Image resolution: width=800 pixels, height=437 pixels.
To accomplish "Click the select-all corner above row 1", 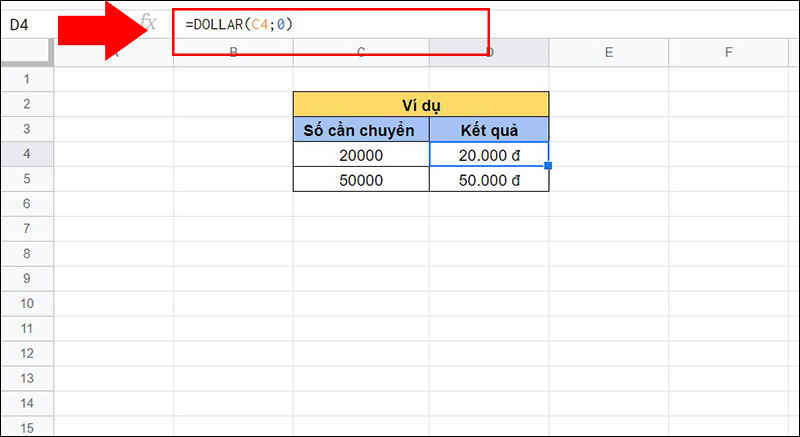I will (26, 53).
